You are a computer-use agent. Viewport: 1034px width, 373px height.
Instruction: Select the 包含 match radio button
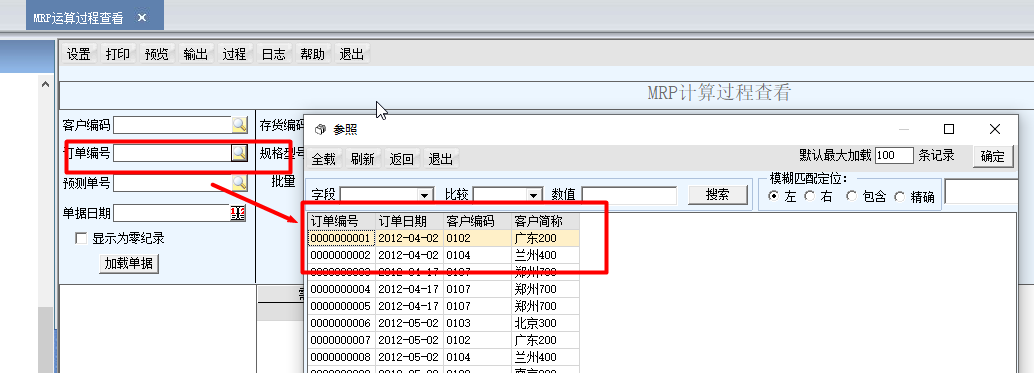pos(851,196)
